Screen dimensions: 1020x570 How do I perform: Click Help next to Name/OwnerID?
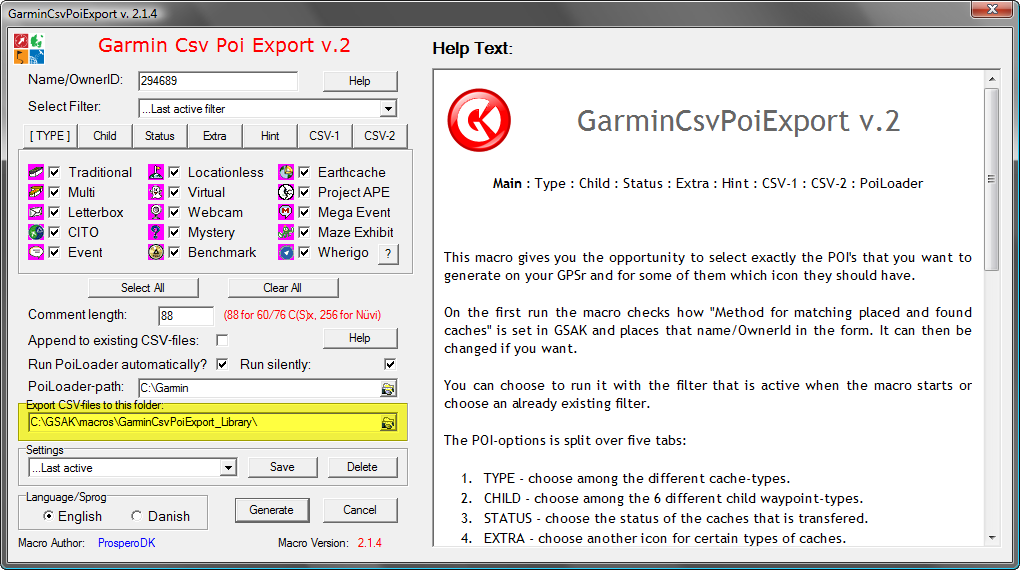pyautogui.click(x=360, y=81)
